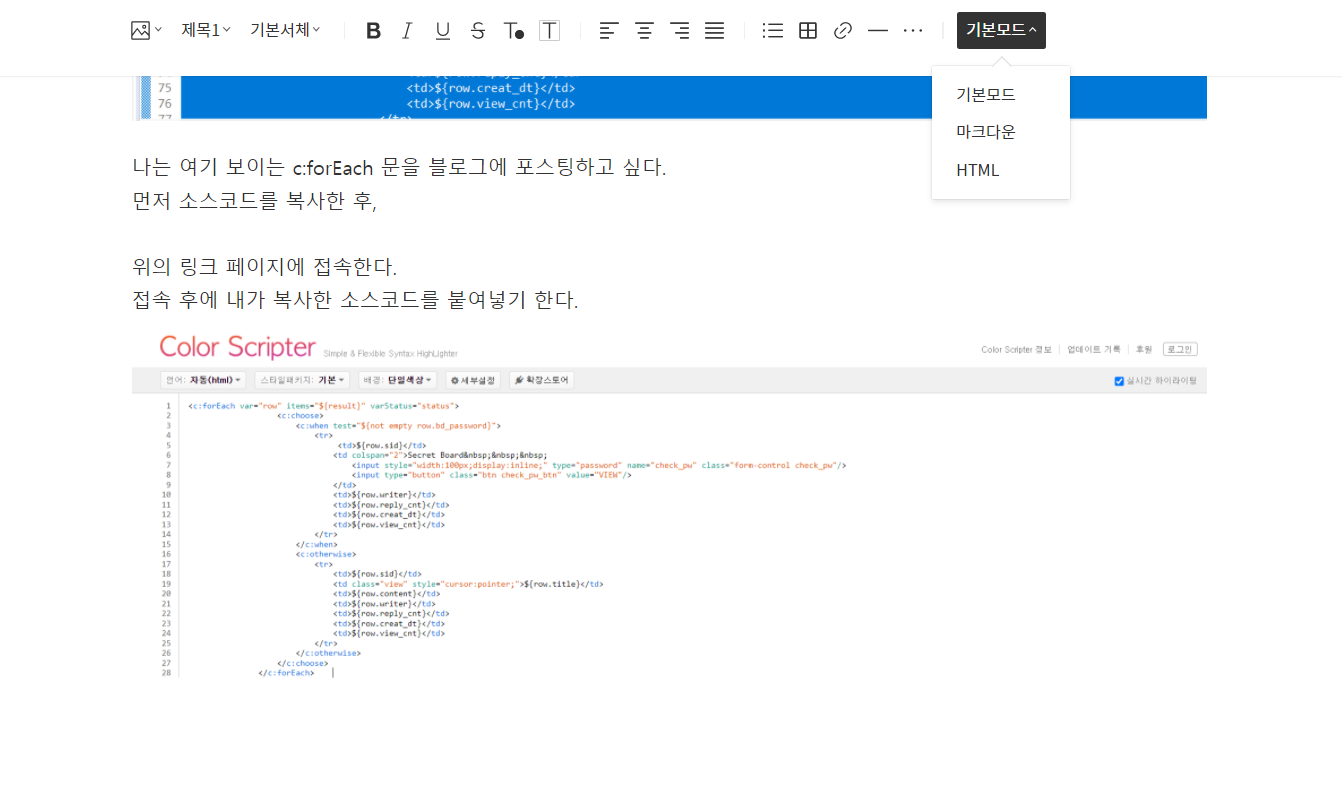This screenshot has width=1342, height=788.
Task: Click the line '위의 링크 페이지에 접속한다.'
Action: [265, 267]
